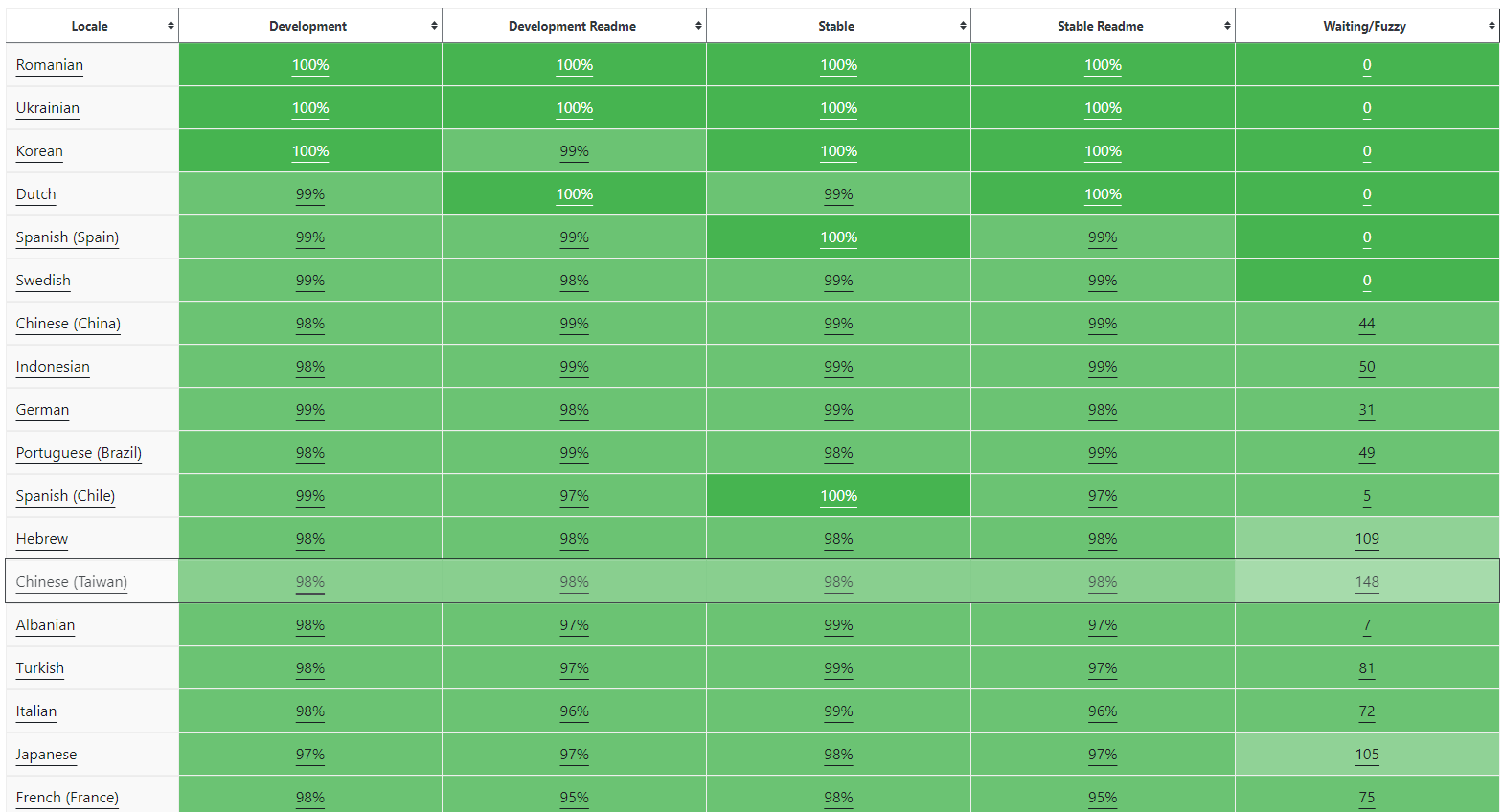Select the Swedish locale link
The height and width of the screenshot is (812, 1503).
tap(43, 281)
